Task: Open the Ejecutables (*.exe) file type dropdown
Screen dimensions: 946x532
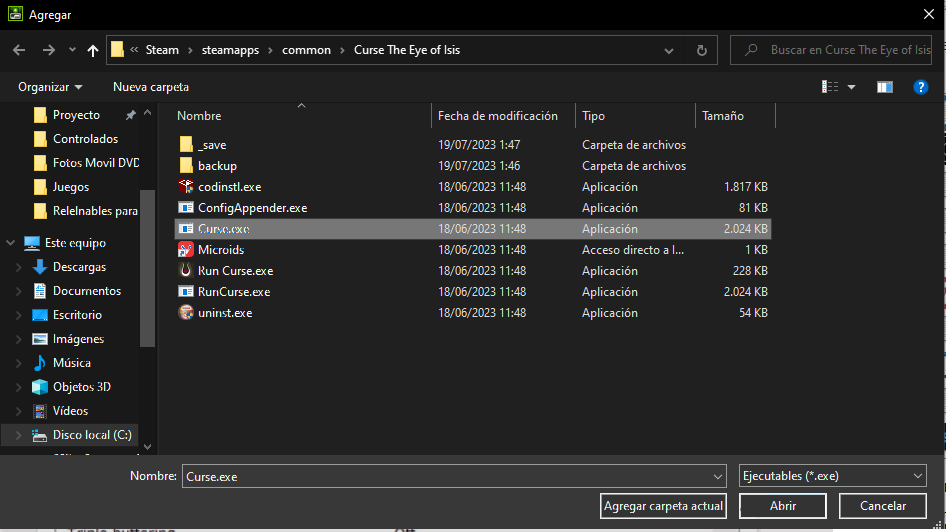Action: click(x=833, y=476)
